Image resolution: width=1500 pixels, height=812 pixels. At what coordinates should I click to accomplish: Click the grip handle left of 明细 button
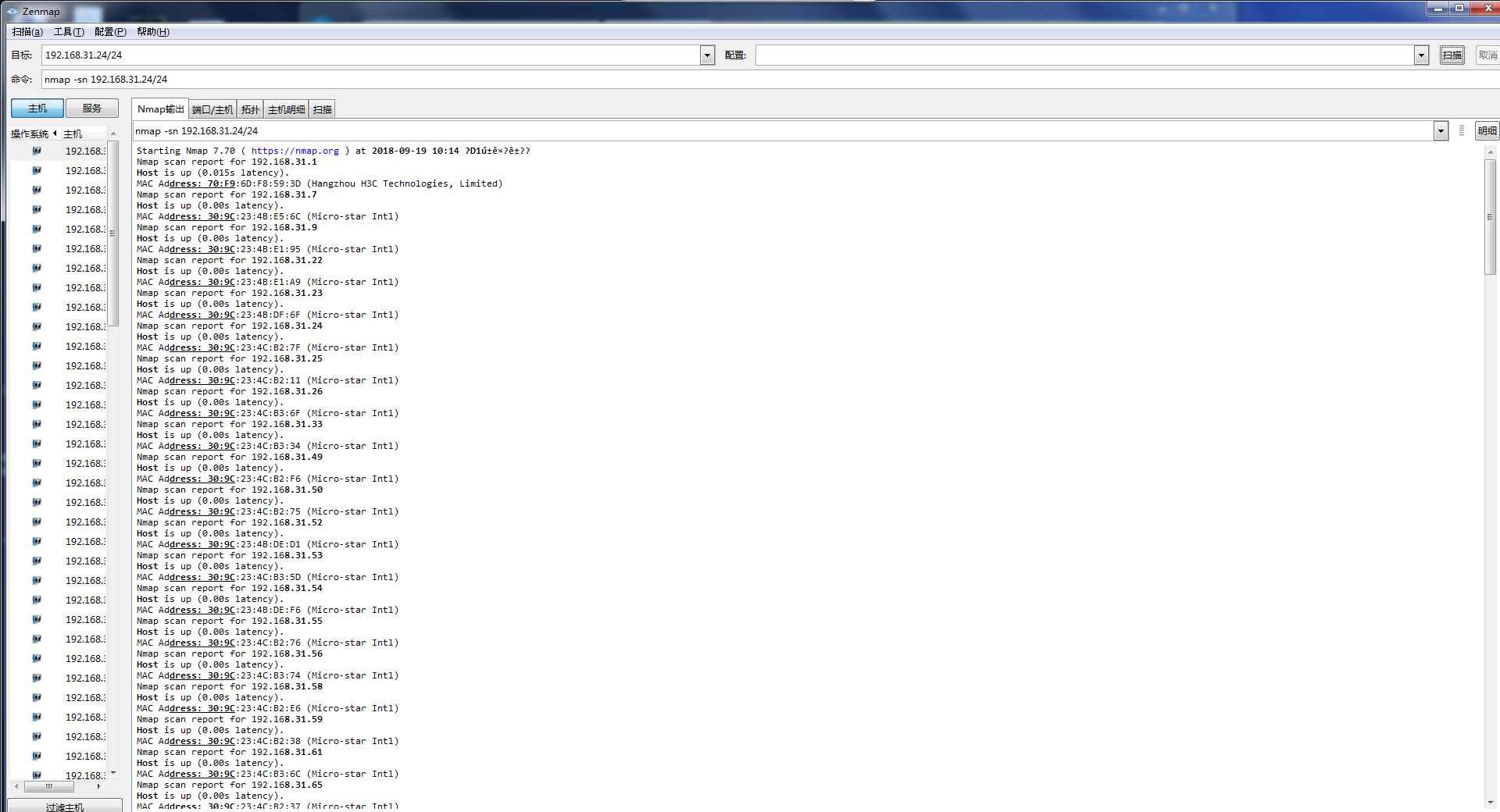pos(1462,131)
